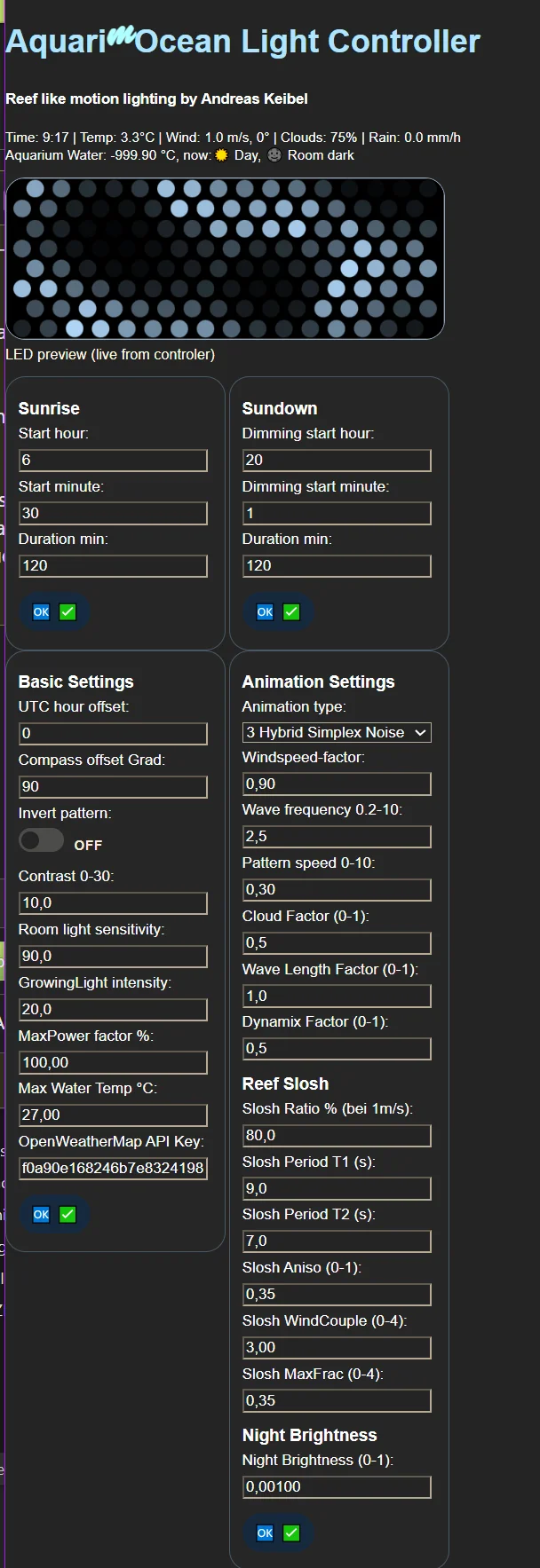Open the Animation type dropdown

pos(337,732)
